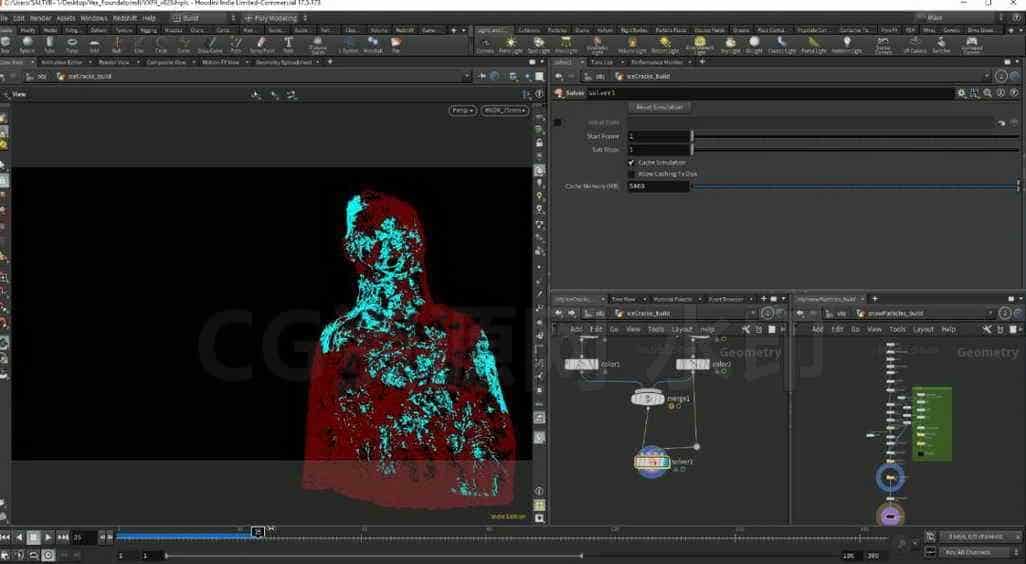Select the File shelf tool
Image resolution: width=1026 pixels, height=564 pixels.
click(396, 44)
